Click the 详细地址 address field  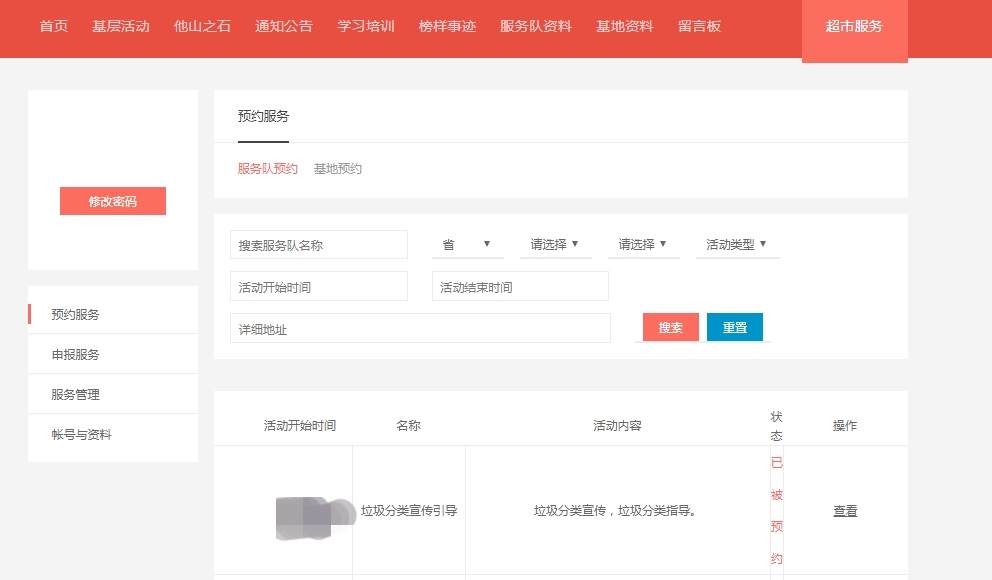tap(420, 329)
